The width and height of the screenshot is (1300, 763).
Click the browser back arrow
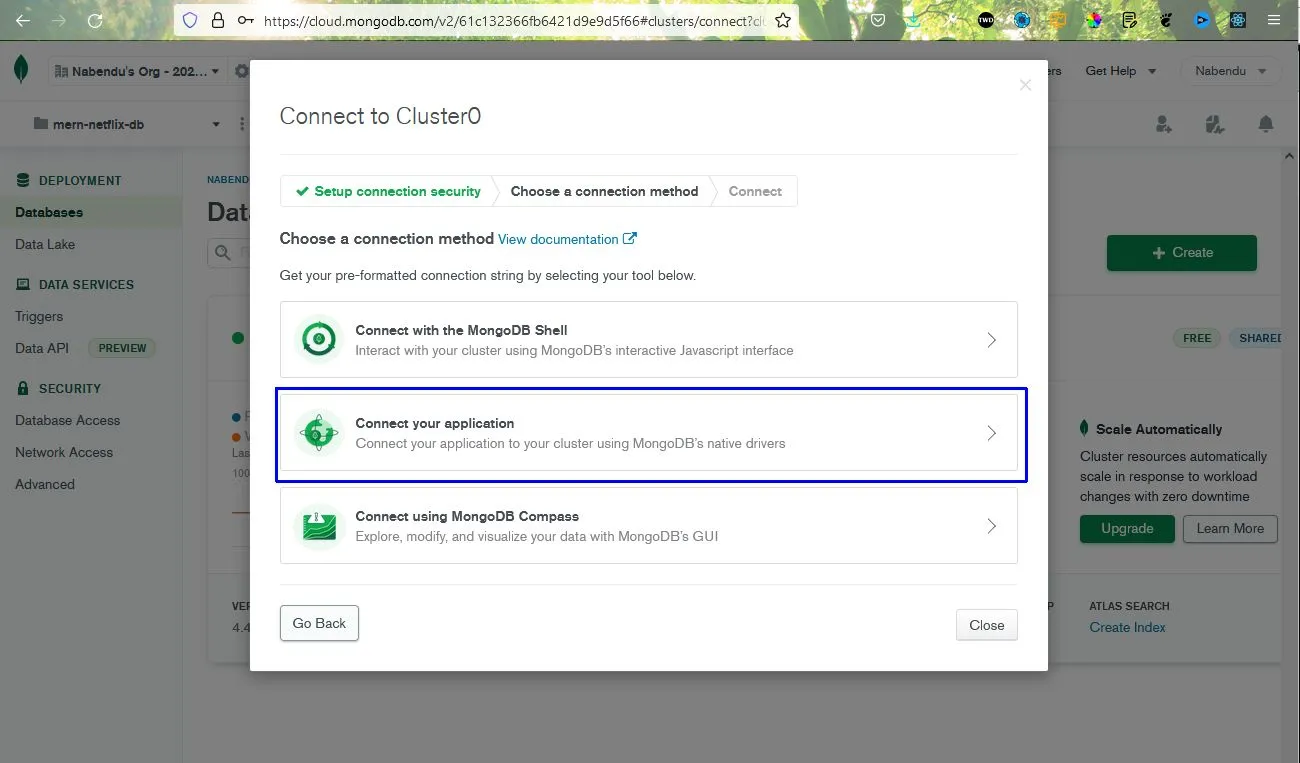pyautogui.click(x=22, y=20)
